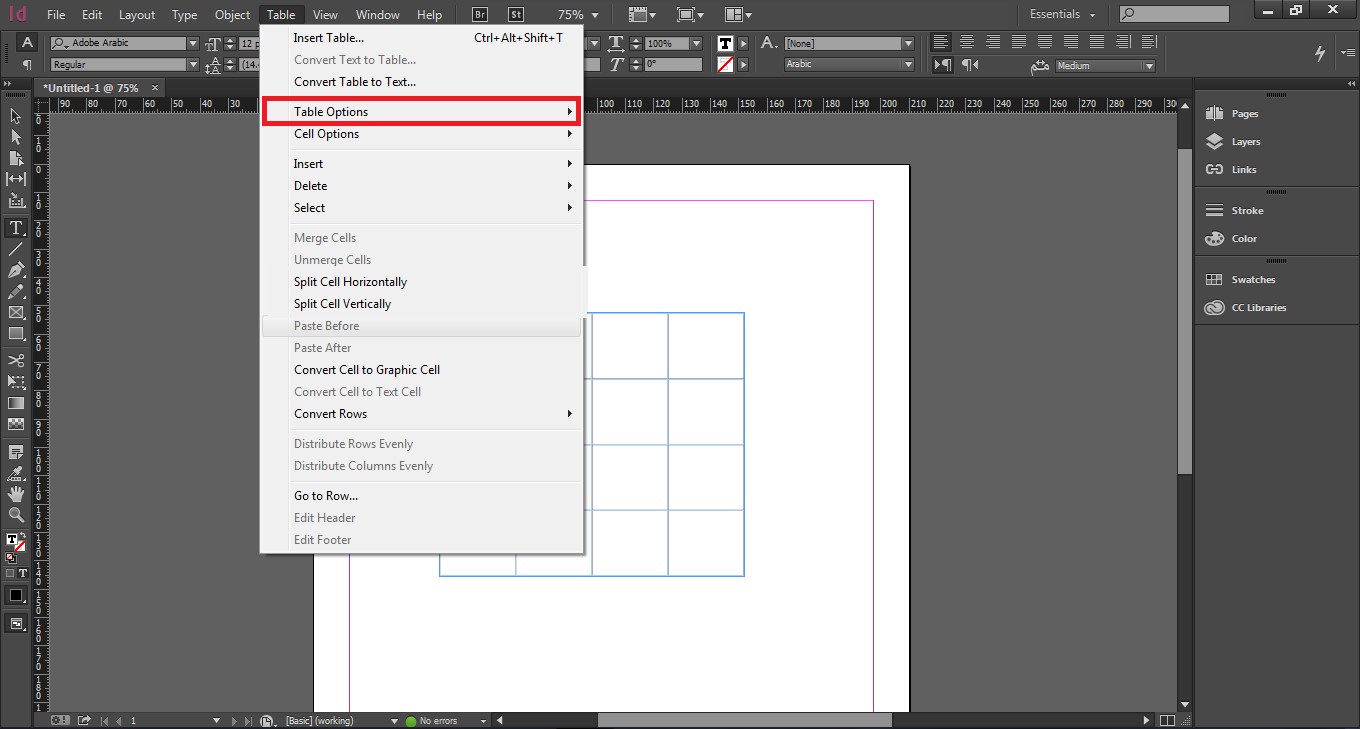Image resolution: width=1360 pixels, height=729 pixels.
Task: Select the Pencil tool
Action: click(15, 292)
